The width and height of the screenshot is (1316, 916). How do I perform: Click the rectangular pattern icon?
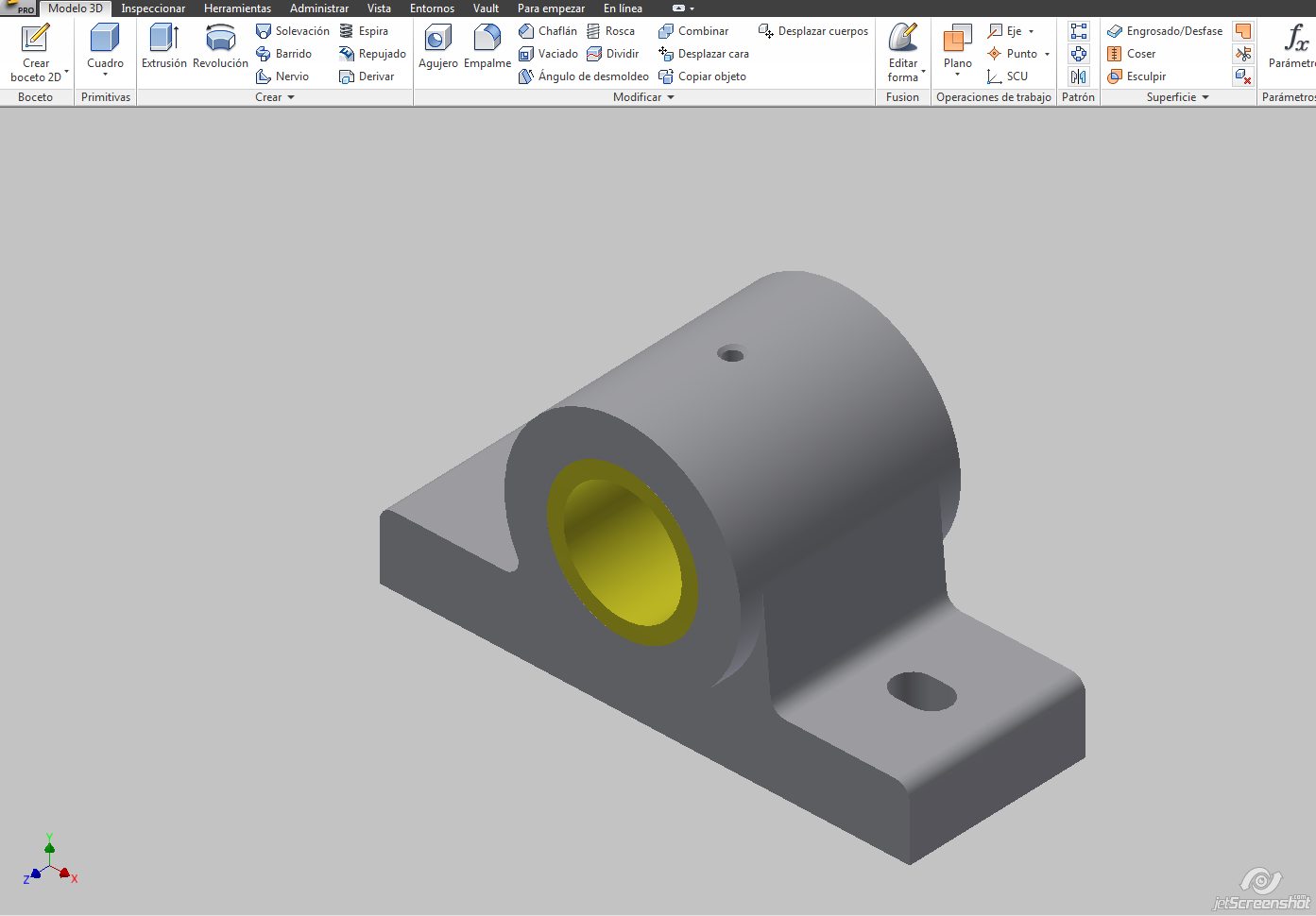[x=1079, y=31]
